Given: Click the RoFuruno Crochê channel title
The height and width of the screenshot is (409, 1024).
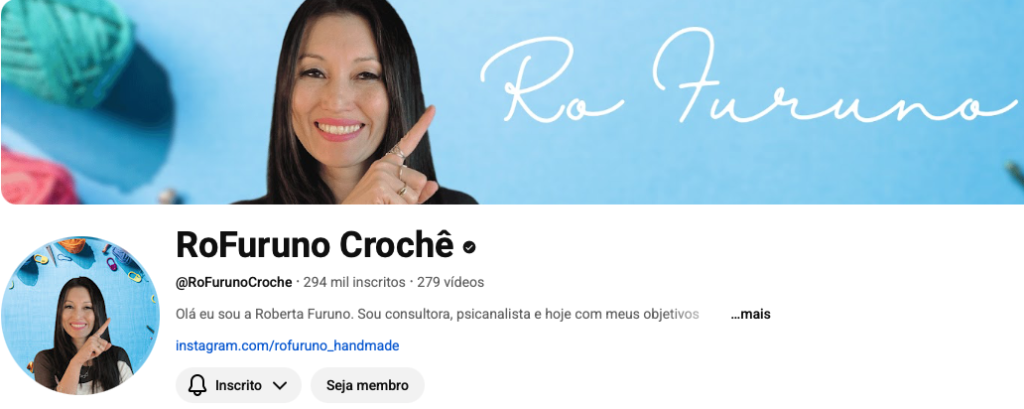Looking at the screenshot, I should point(315,246).
